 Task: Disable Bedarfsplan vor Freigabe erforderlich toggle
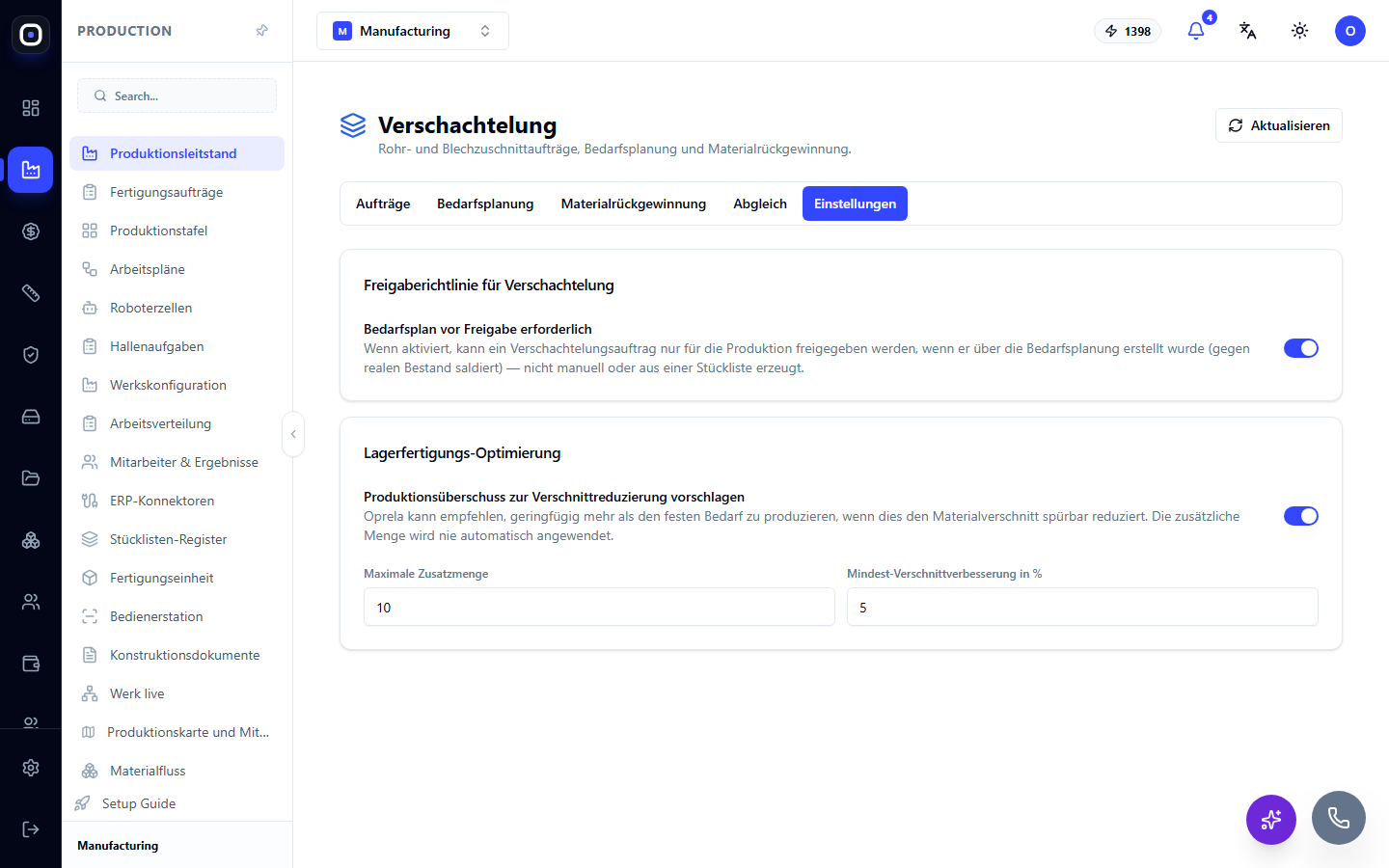click(1301, 348)
